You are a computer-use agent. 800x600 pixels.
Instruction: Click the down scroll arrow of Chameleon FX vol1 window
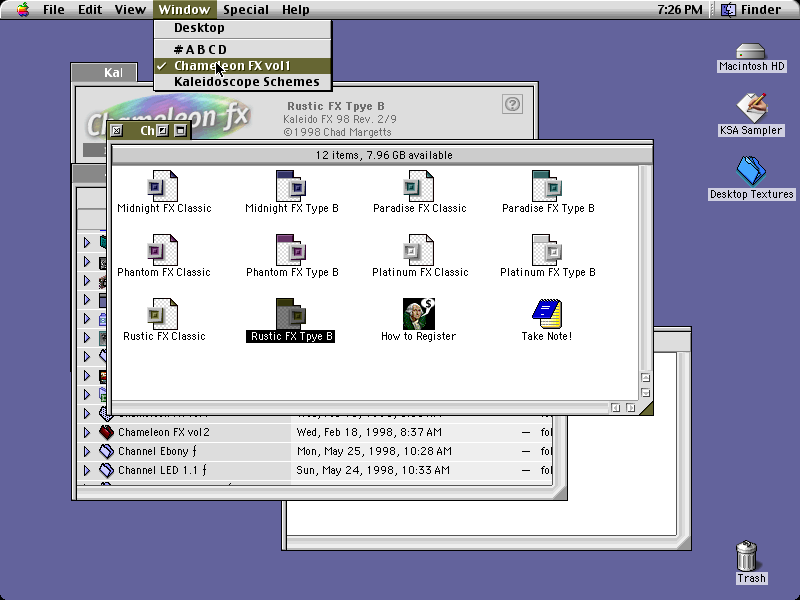(645, 393)
